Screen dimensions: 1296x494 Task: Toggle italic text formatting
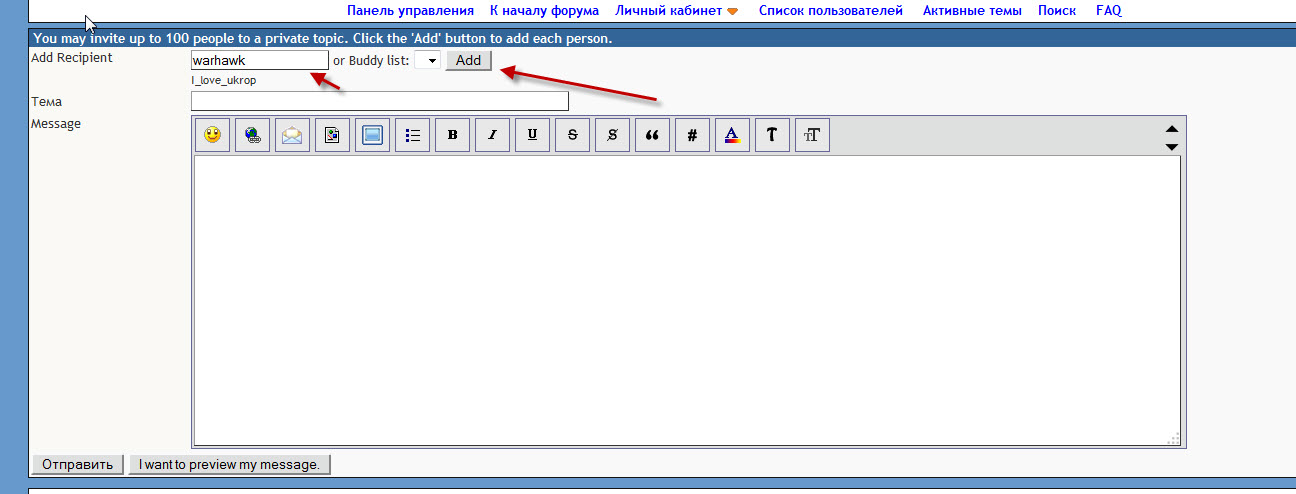492,135
